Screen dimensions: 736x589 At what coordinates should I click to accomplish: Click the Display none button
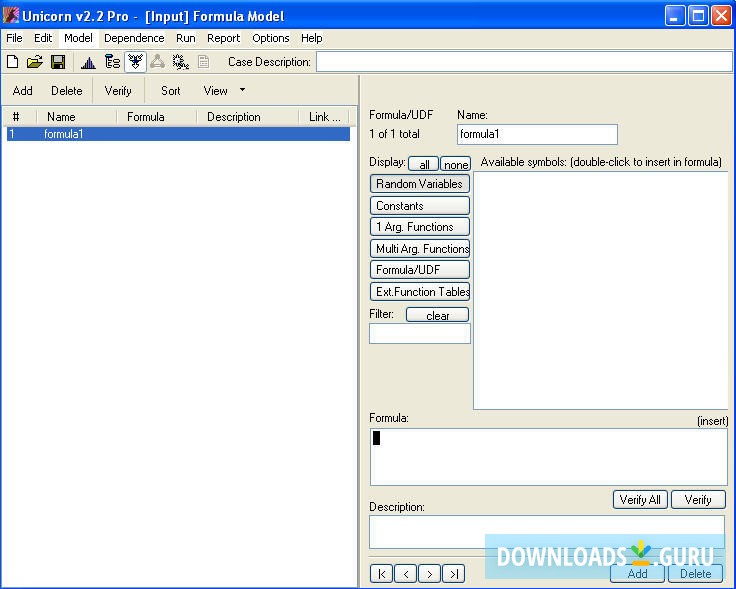(x=455, y=164)
